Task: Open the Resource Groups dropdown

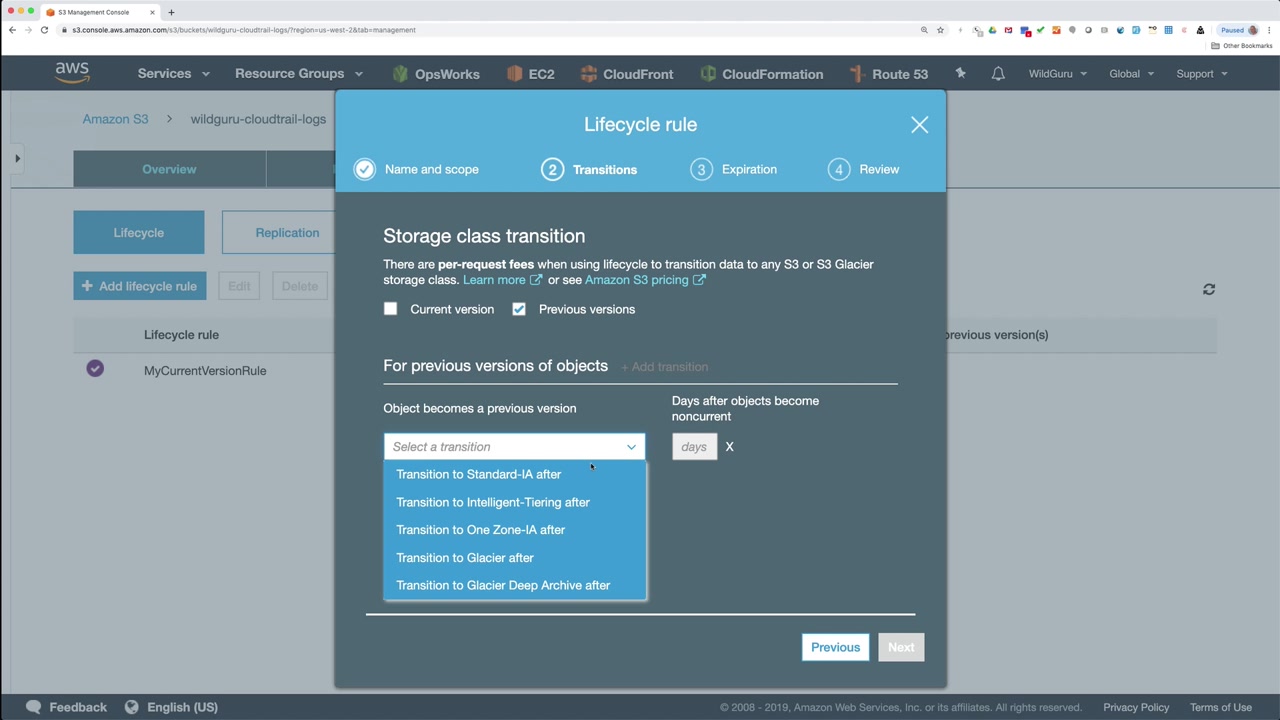Action: coord(299,74)
